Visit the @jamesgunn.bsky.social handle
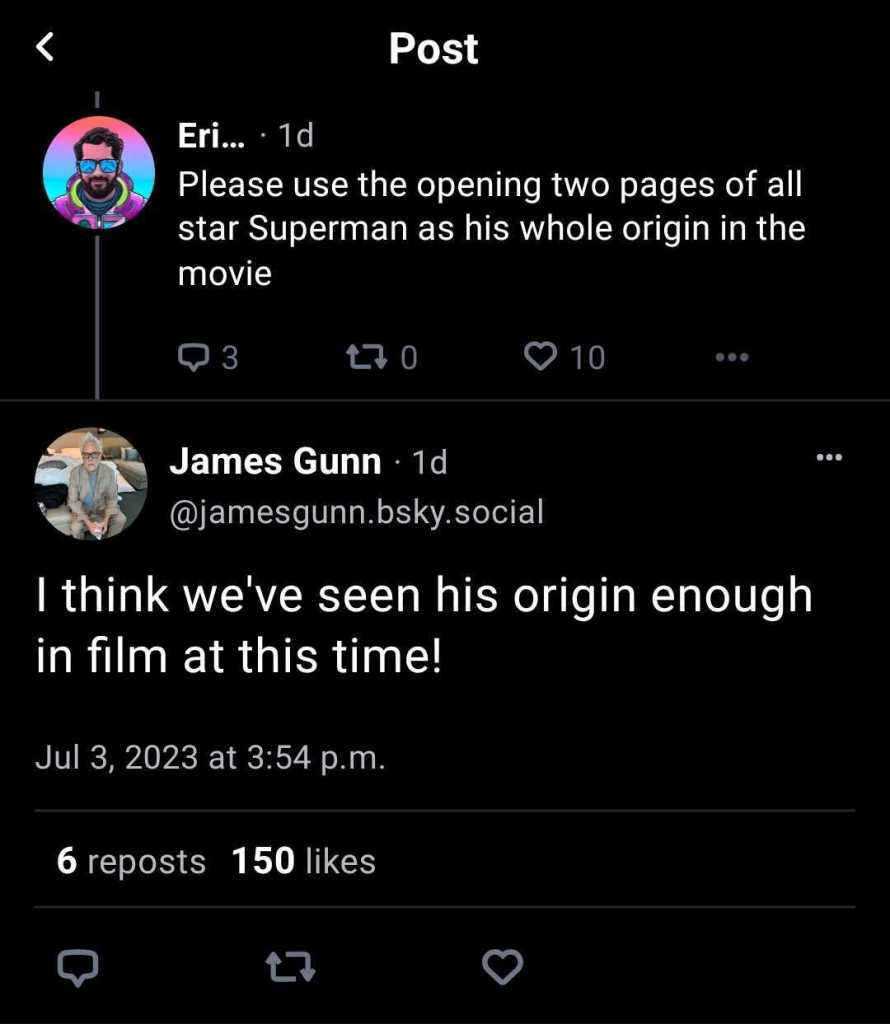890x1024 pixels. 357,512
